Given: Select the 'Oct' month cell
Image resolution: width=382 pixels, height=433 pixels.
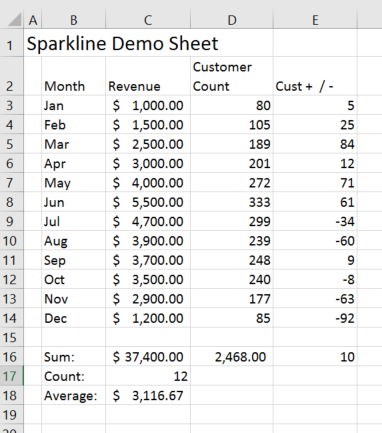Looking at the screenshot, I should click(x=74, y=279).
